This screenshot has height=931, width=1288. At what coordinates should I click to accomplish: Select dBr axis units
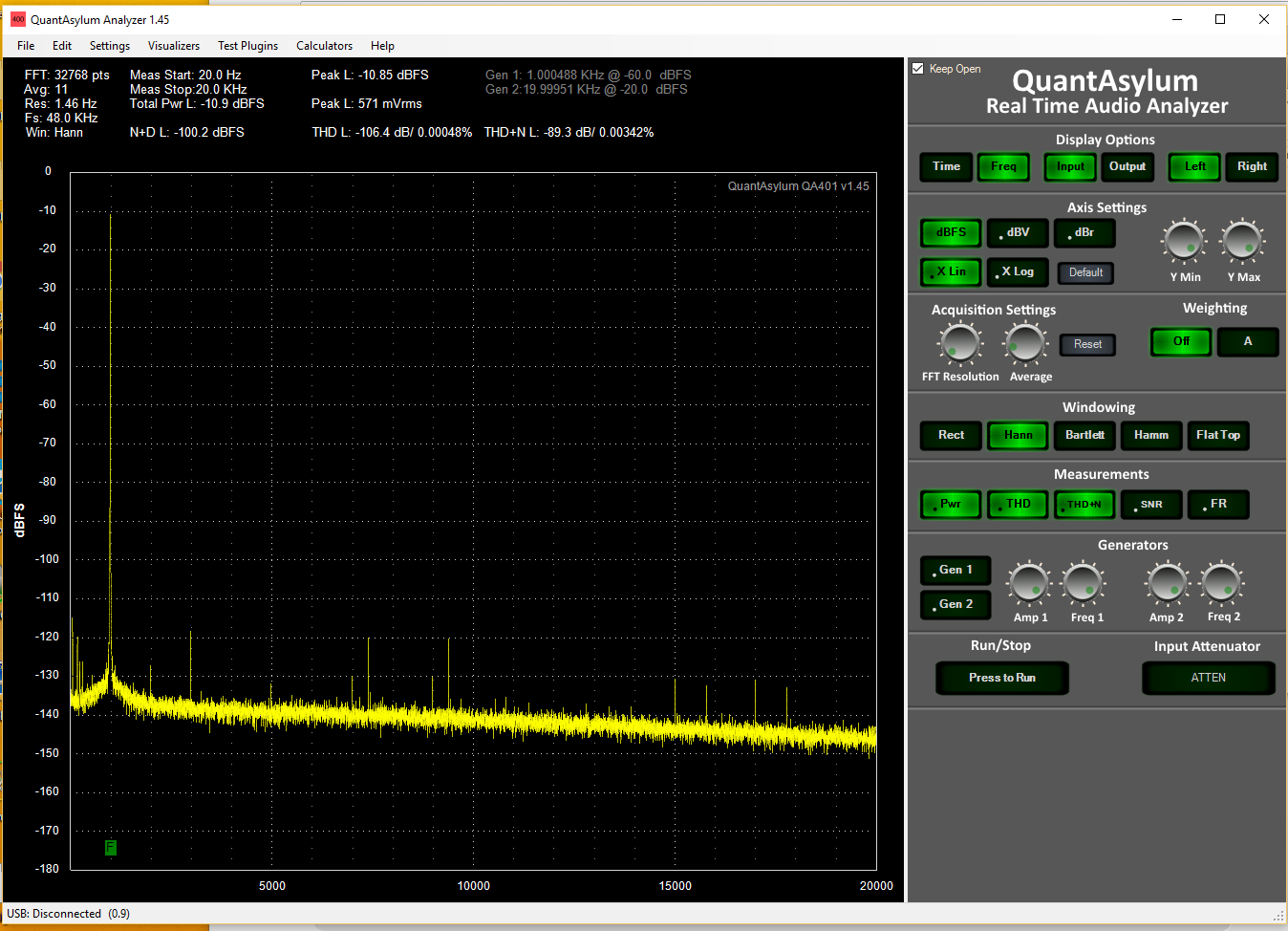point(1084,232)
